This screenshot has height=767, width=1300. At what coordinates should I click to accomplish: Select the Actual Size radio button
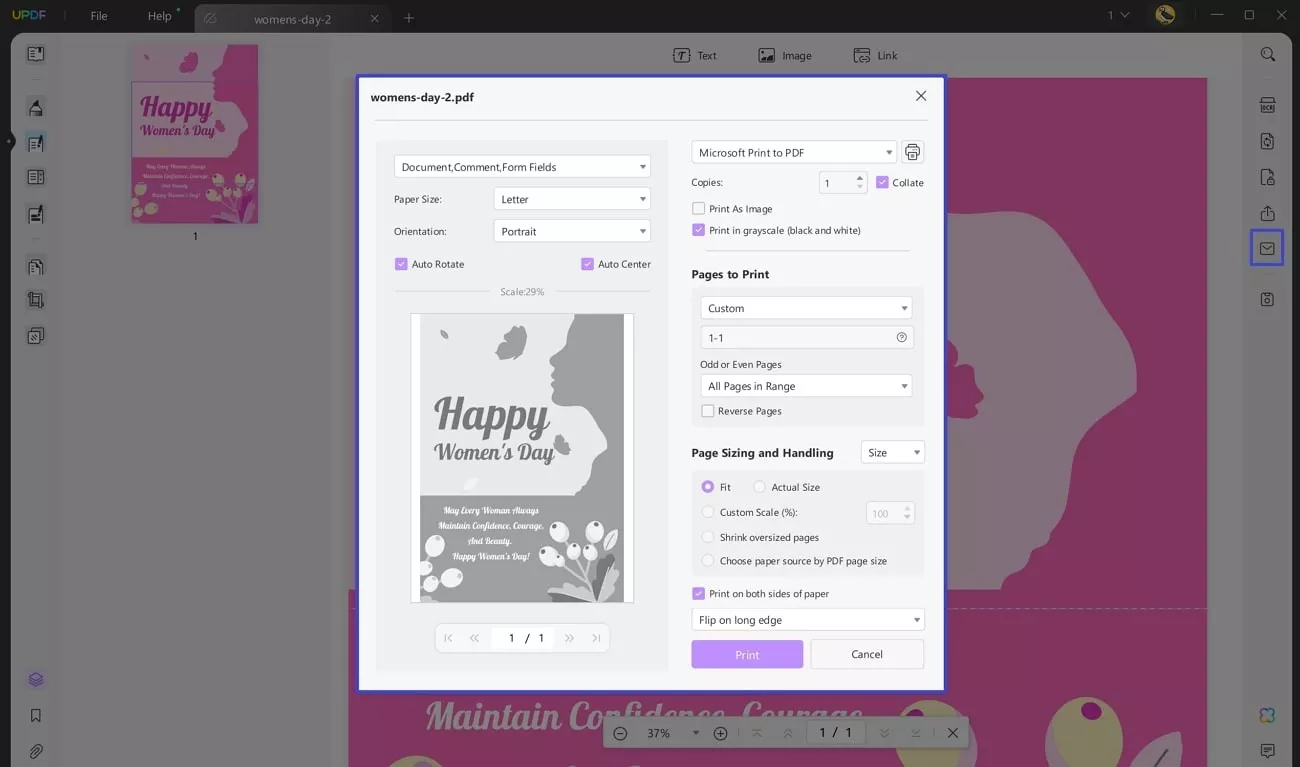point(759,486)
